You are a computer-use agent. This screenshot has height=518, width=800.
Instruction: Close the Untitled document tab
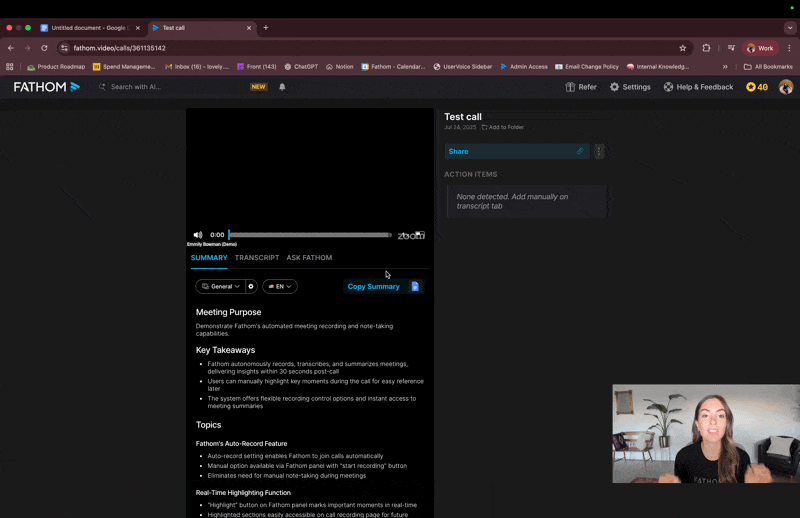(x=138, y=28)
